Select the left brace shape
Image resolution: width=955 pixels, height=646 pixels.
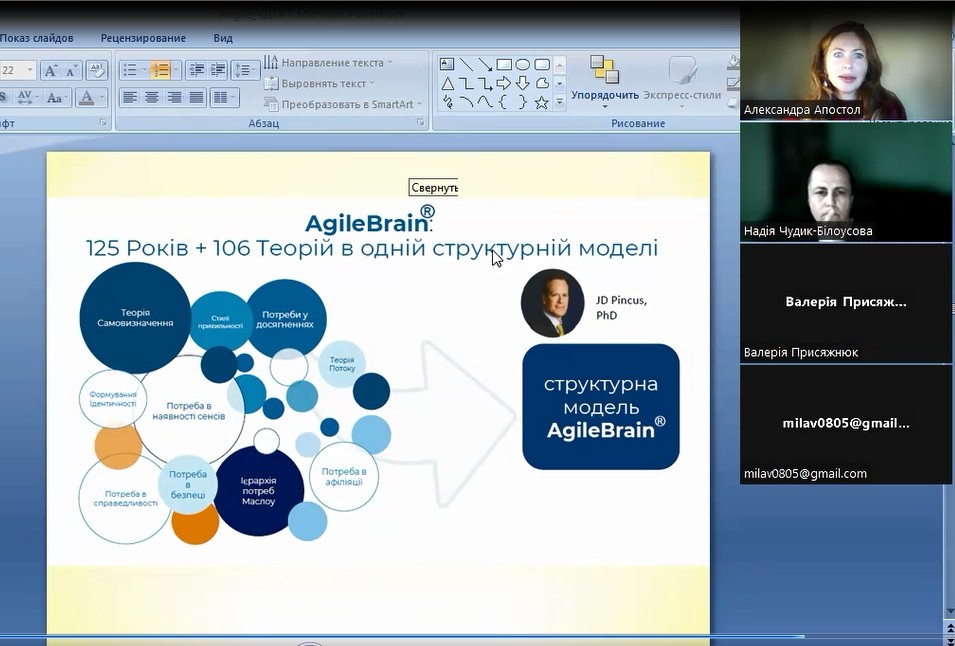click(504, 102)
